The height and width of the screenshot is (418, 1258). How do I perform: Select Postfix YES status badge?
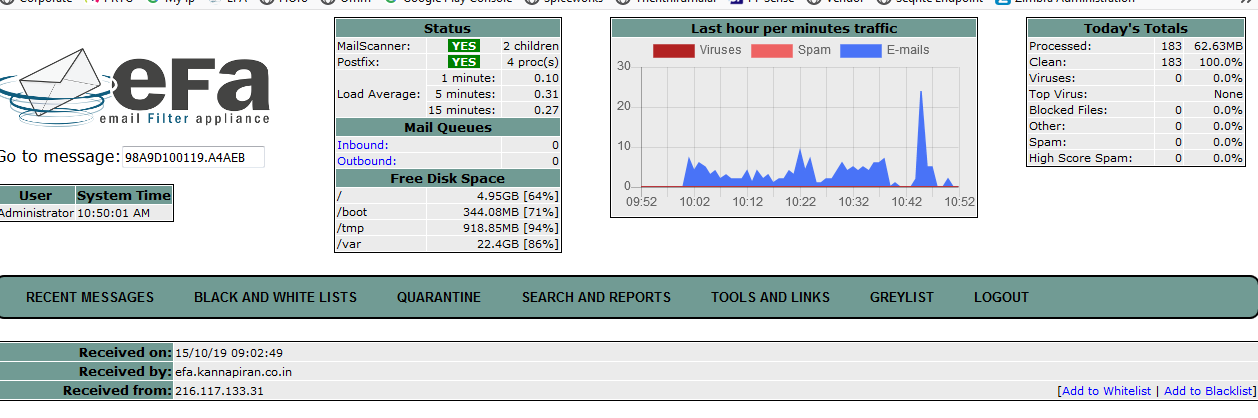click(464, 62)
